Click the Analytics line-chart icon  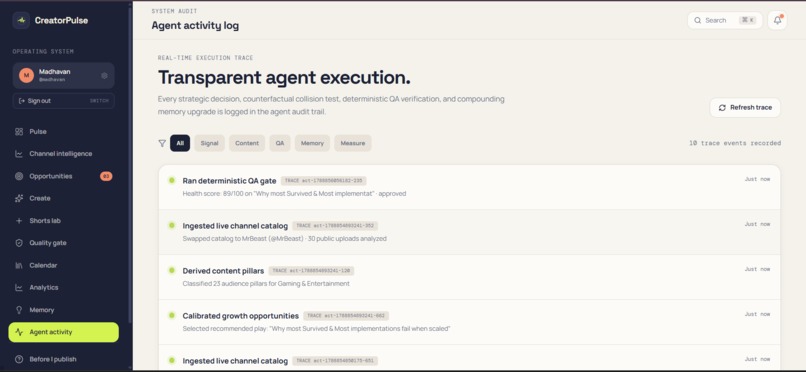[19, 288]
